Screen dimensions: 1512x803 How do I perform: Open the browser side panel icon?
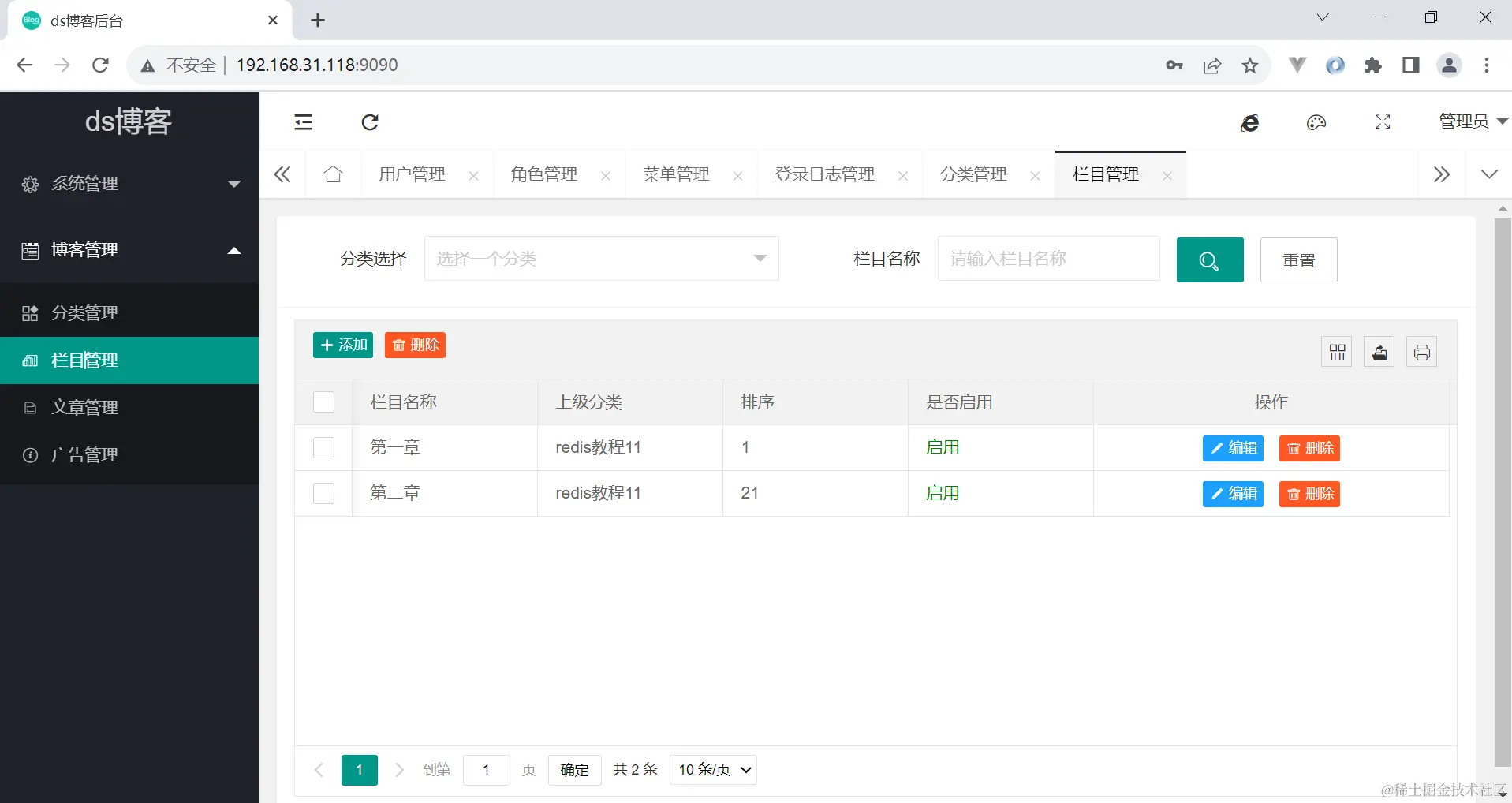[1411, 65]
